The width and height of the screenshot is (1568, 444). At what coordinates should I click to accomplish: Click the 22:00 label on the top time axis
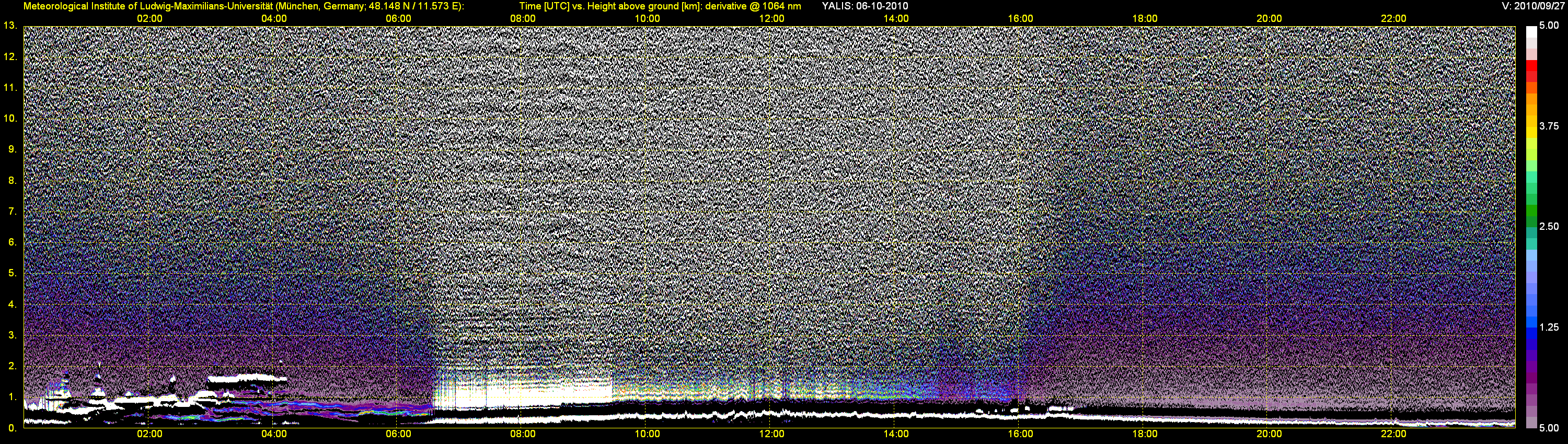tap(1393, 19)
